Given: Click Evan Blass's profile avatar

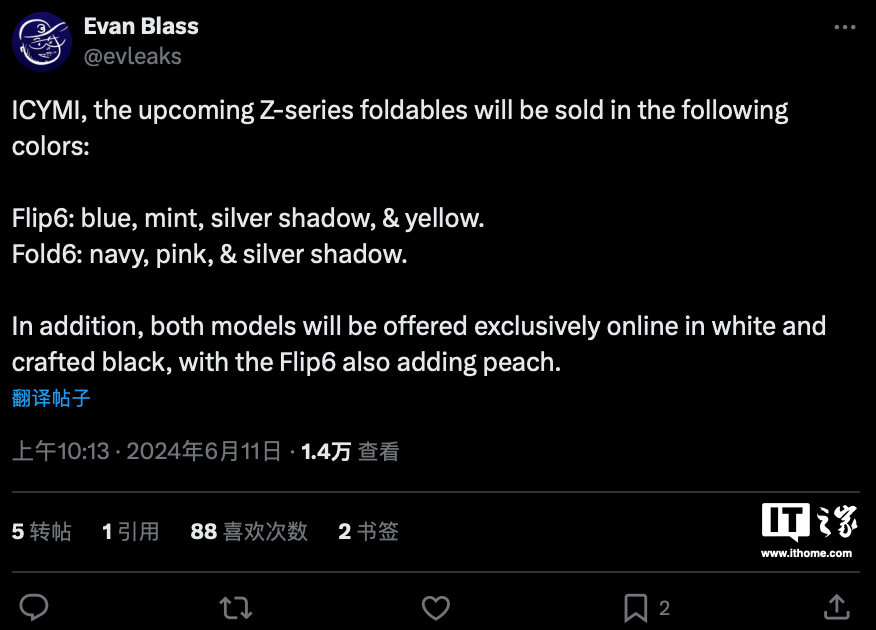Looking at the screenshot, I should coord(41,42).
